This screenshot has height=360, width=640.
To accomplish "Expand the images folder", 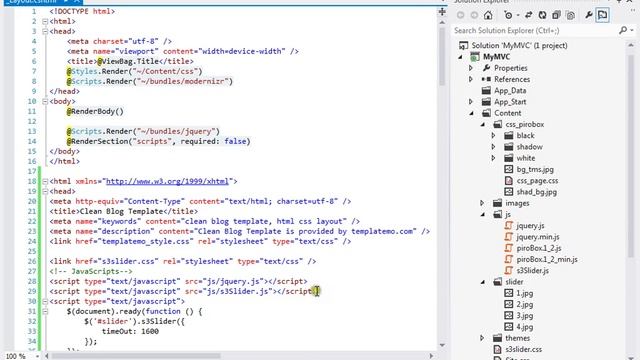I will click(482, 203).
